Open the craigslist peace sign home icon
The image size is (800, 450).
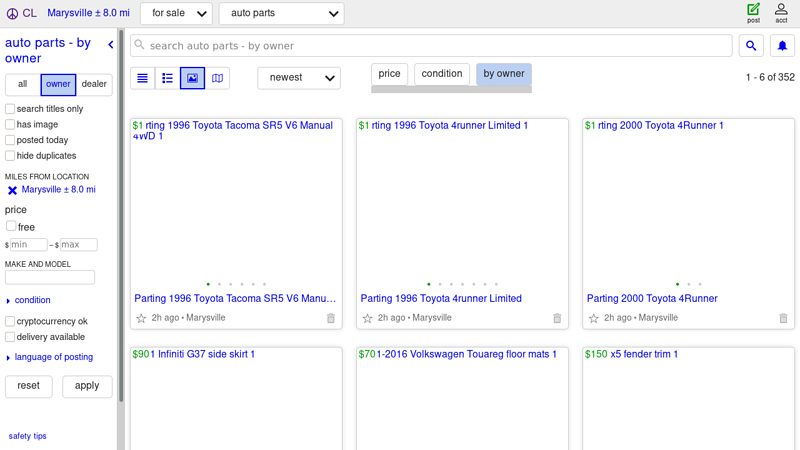coord(12,13)
